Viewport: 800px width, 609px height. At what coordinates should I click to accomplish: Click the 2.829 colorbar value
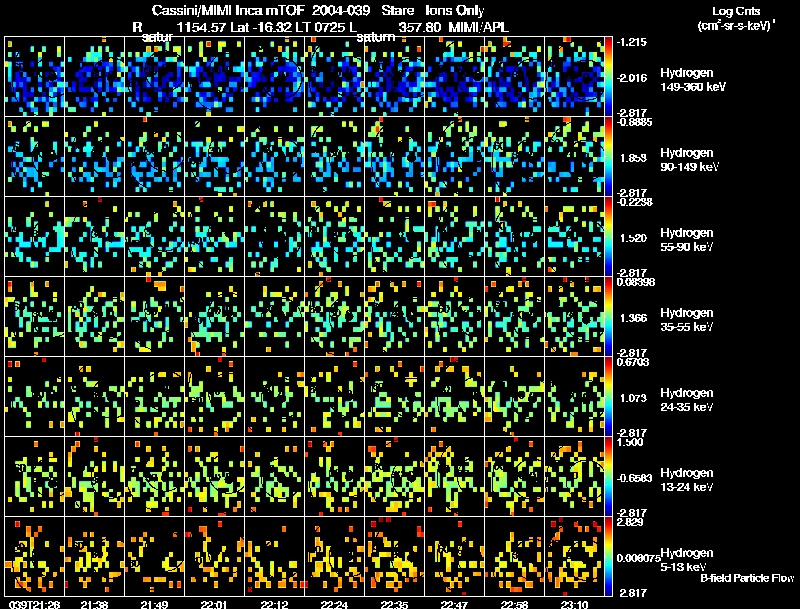pos(631,522)
